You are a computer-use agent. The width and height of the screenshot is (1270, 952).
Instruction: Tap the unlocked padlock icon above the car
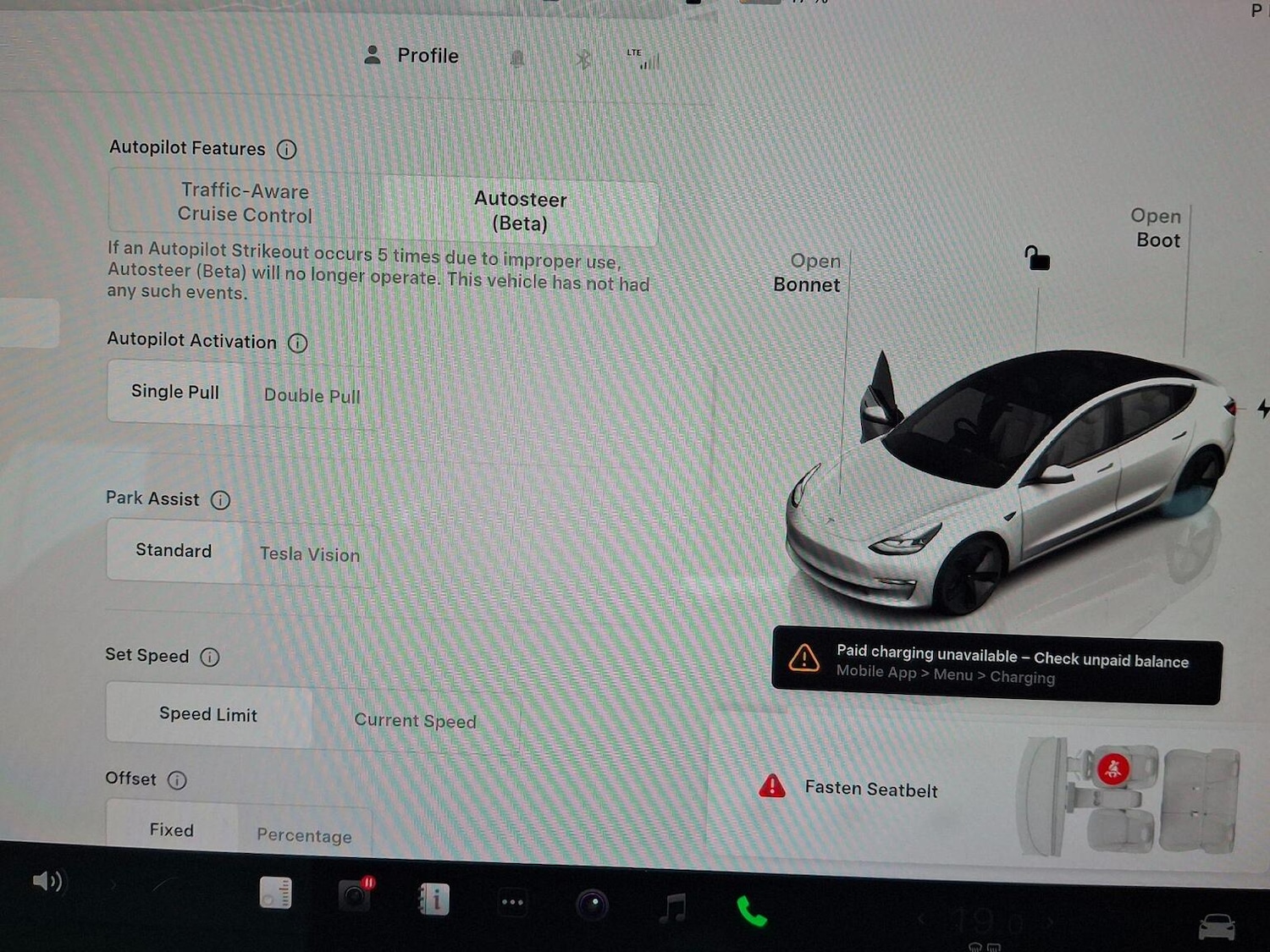(x=1035, y=259)
